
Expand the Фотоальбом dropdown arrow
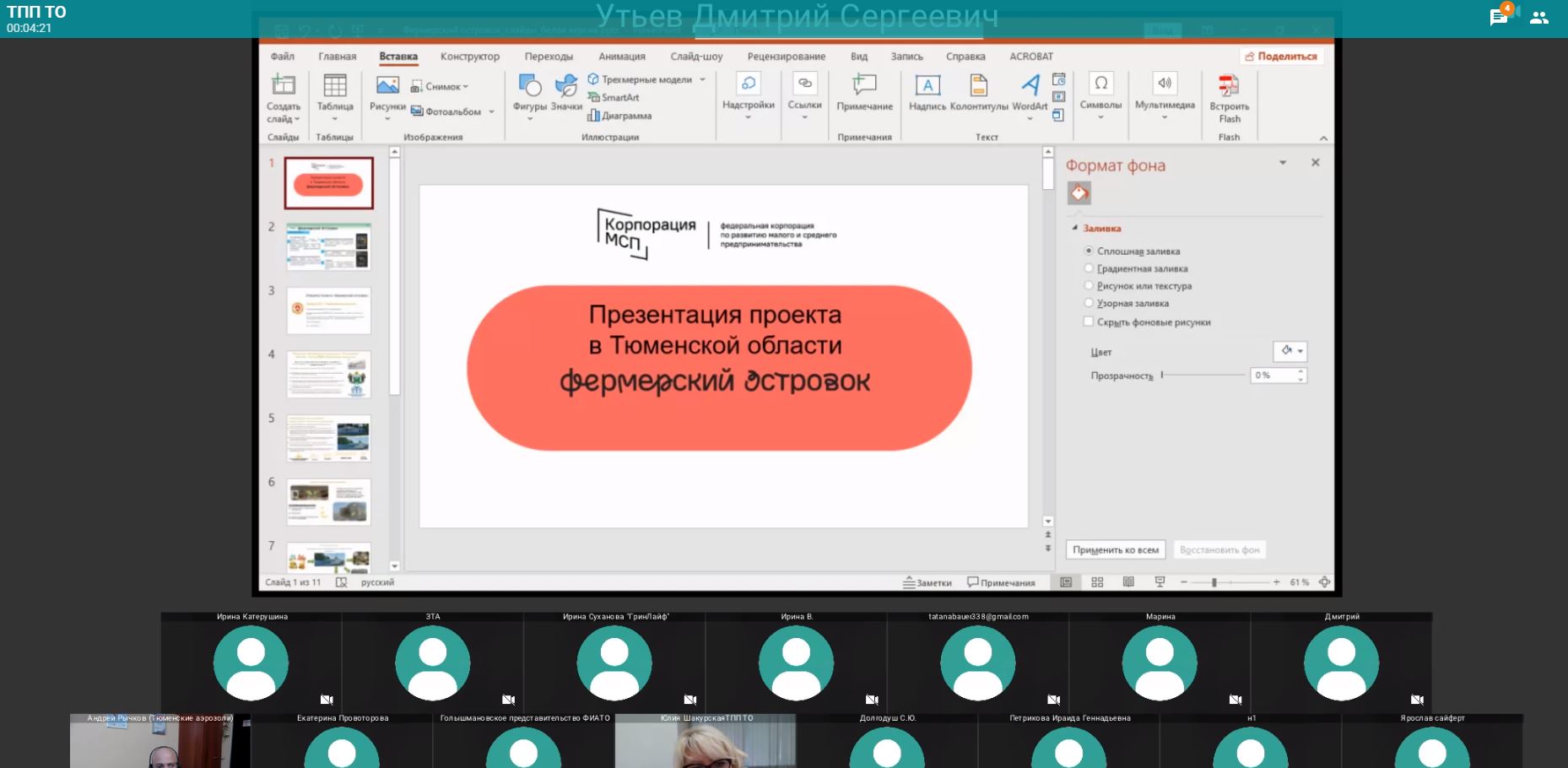pos(491,111)
